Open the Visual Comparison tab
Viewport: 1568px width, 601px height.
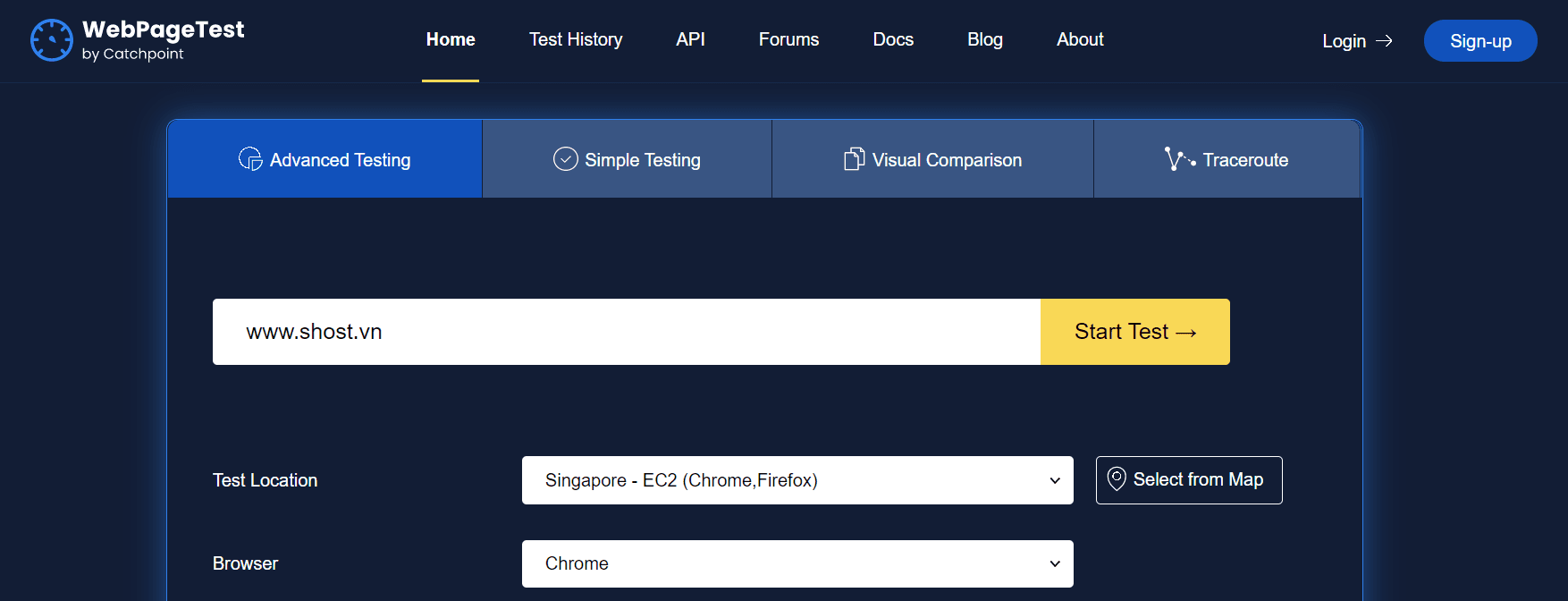[x=946, y=160]
